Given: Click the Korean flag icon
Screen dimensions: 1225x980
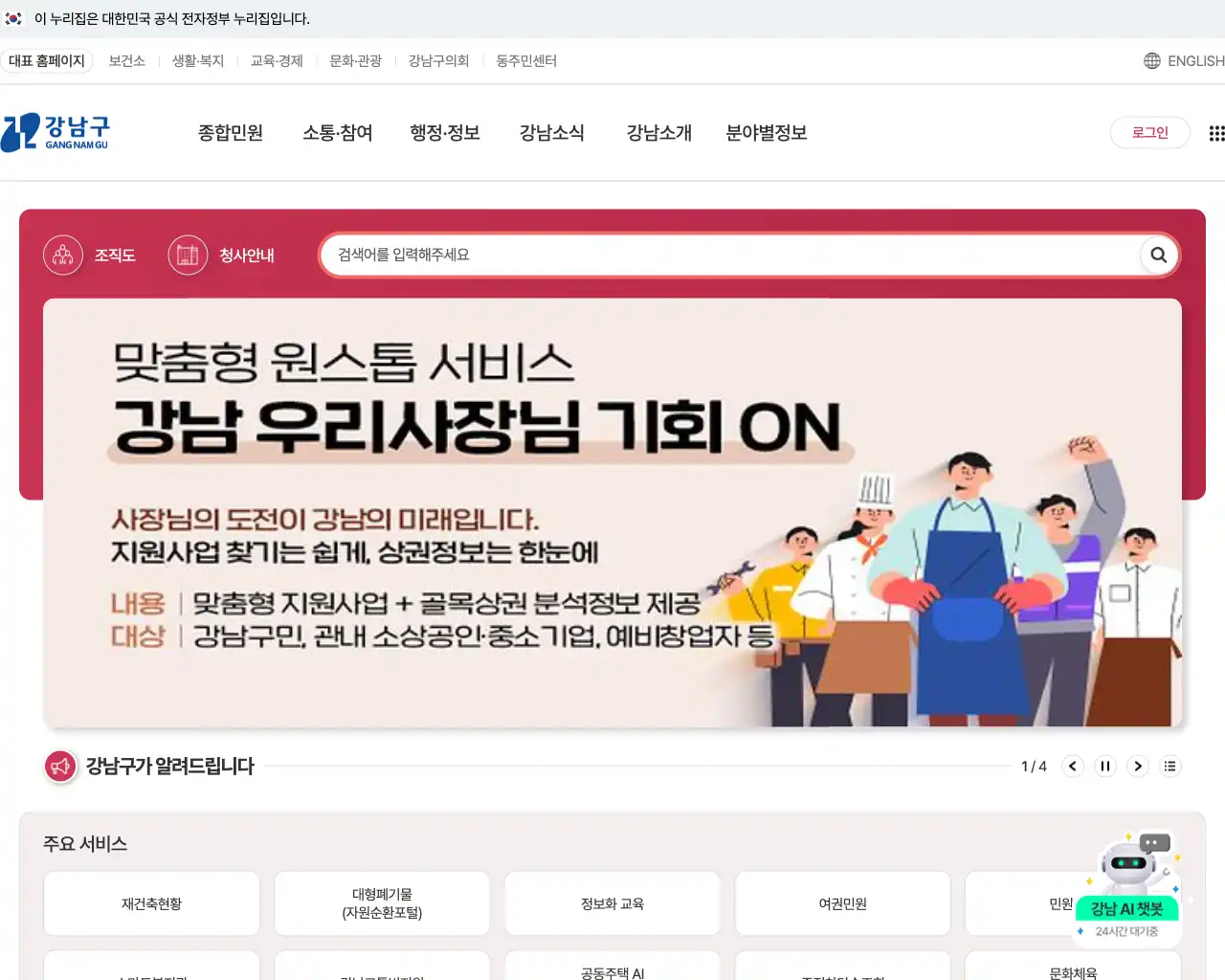Looking at the screenshot, I should point(13,19).
